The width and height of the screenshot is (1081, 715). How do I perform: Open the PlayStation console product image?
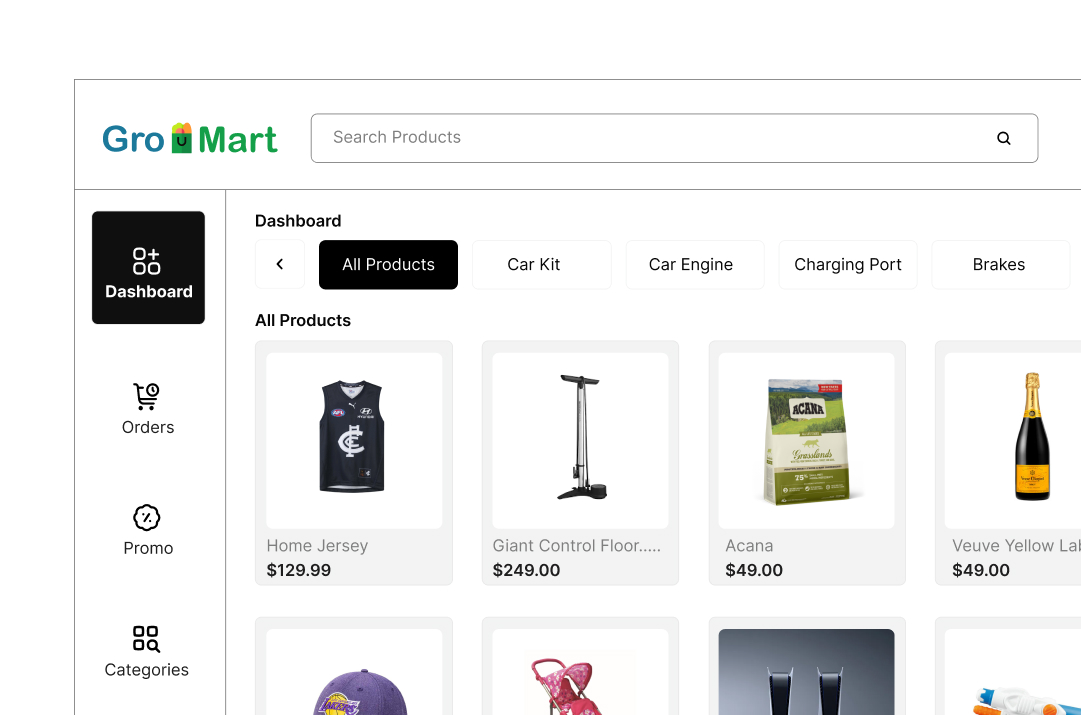[807, 672]
